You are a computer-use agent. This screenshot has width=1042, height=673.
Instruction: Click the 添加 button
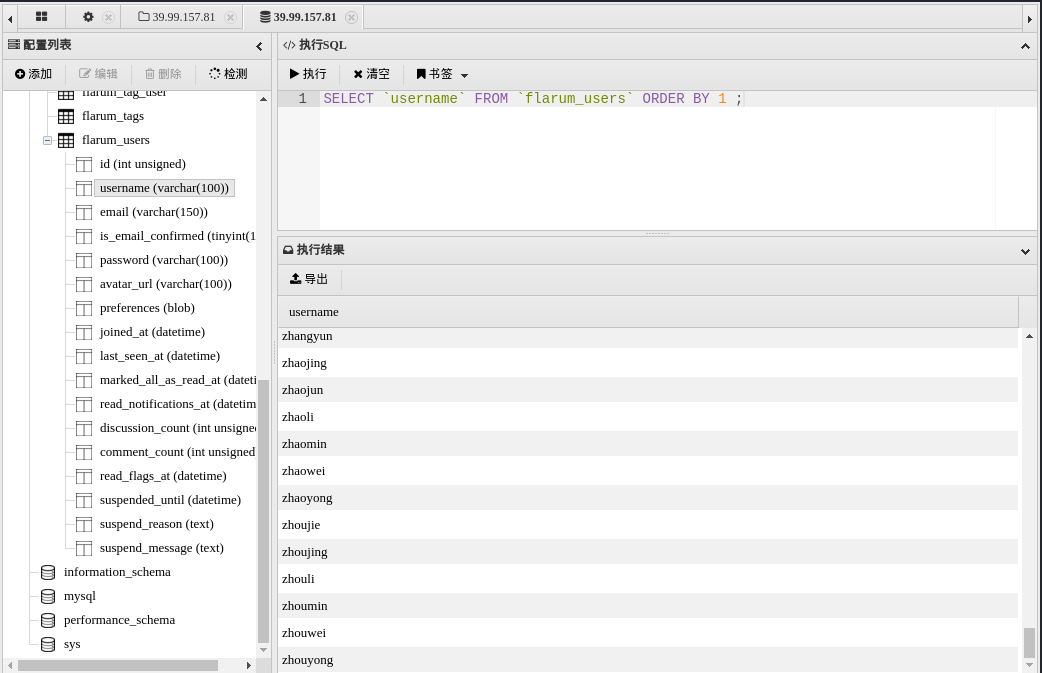pyautogui.click(x=33, y=74)
